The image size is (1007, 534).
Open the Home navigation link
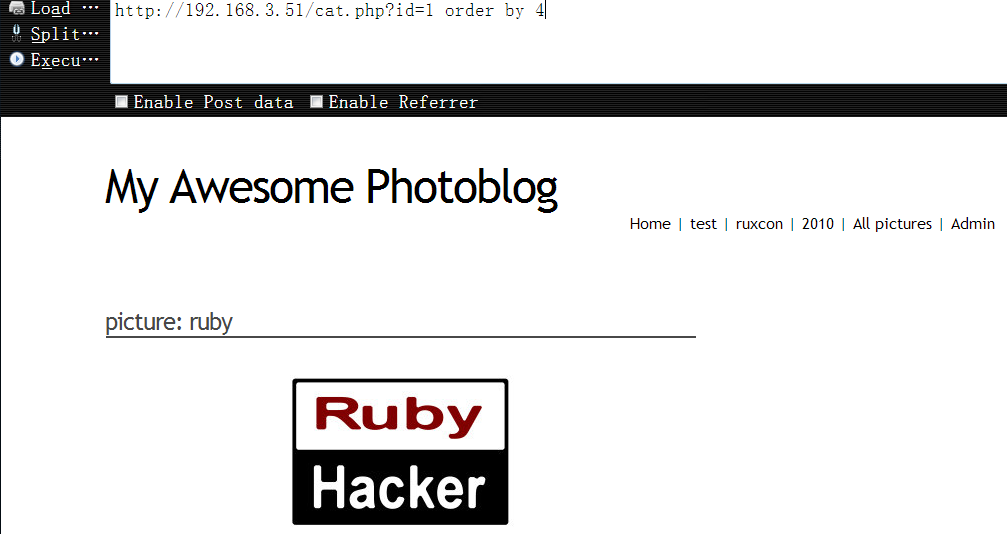pos(650,224)
